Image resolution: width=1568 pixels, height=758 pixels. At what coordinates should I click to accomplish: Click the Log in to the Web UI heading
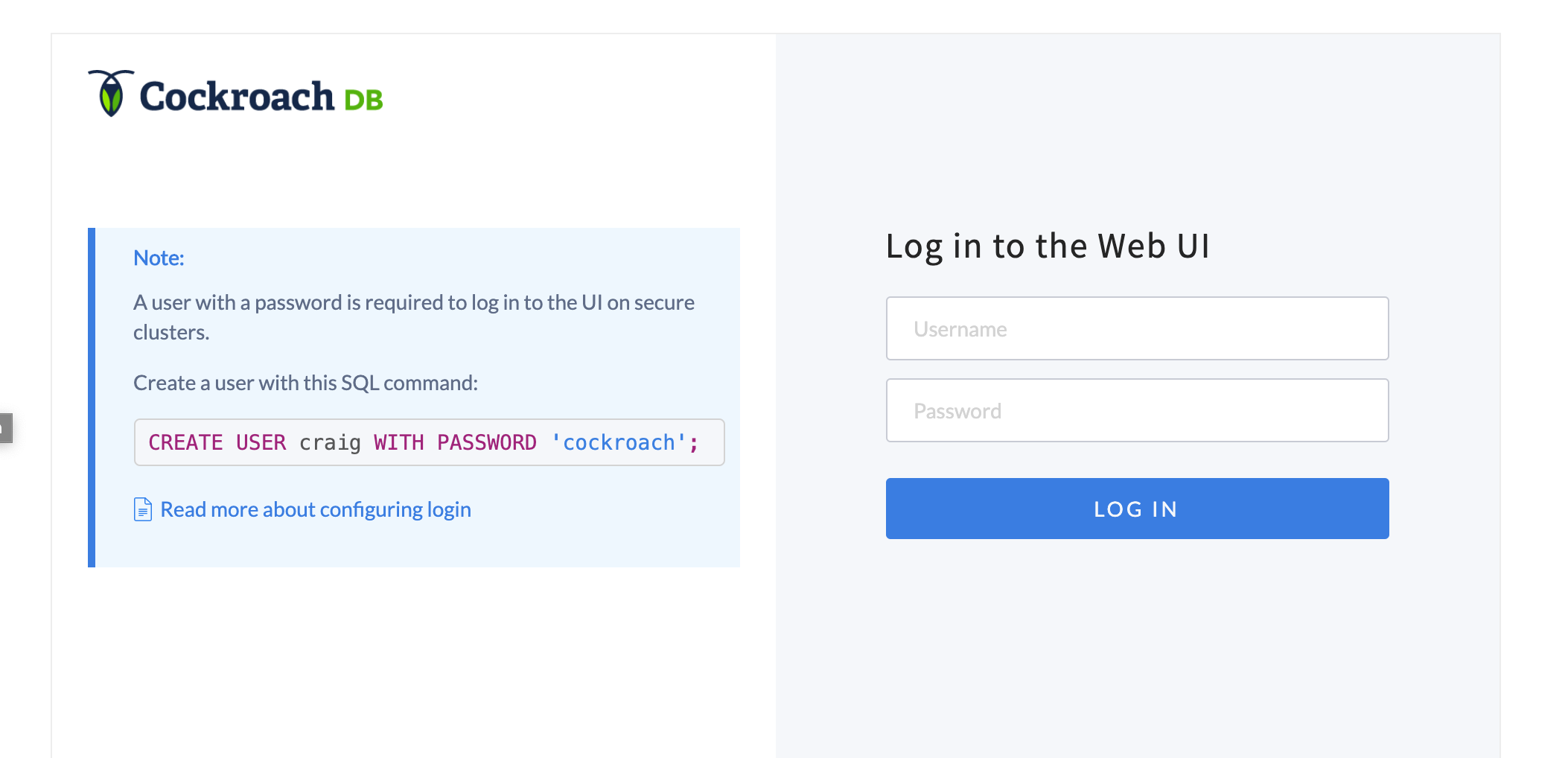1048,246
